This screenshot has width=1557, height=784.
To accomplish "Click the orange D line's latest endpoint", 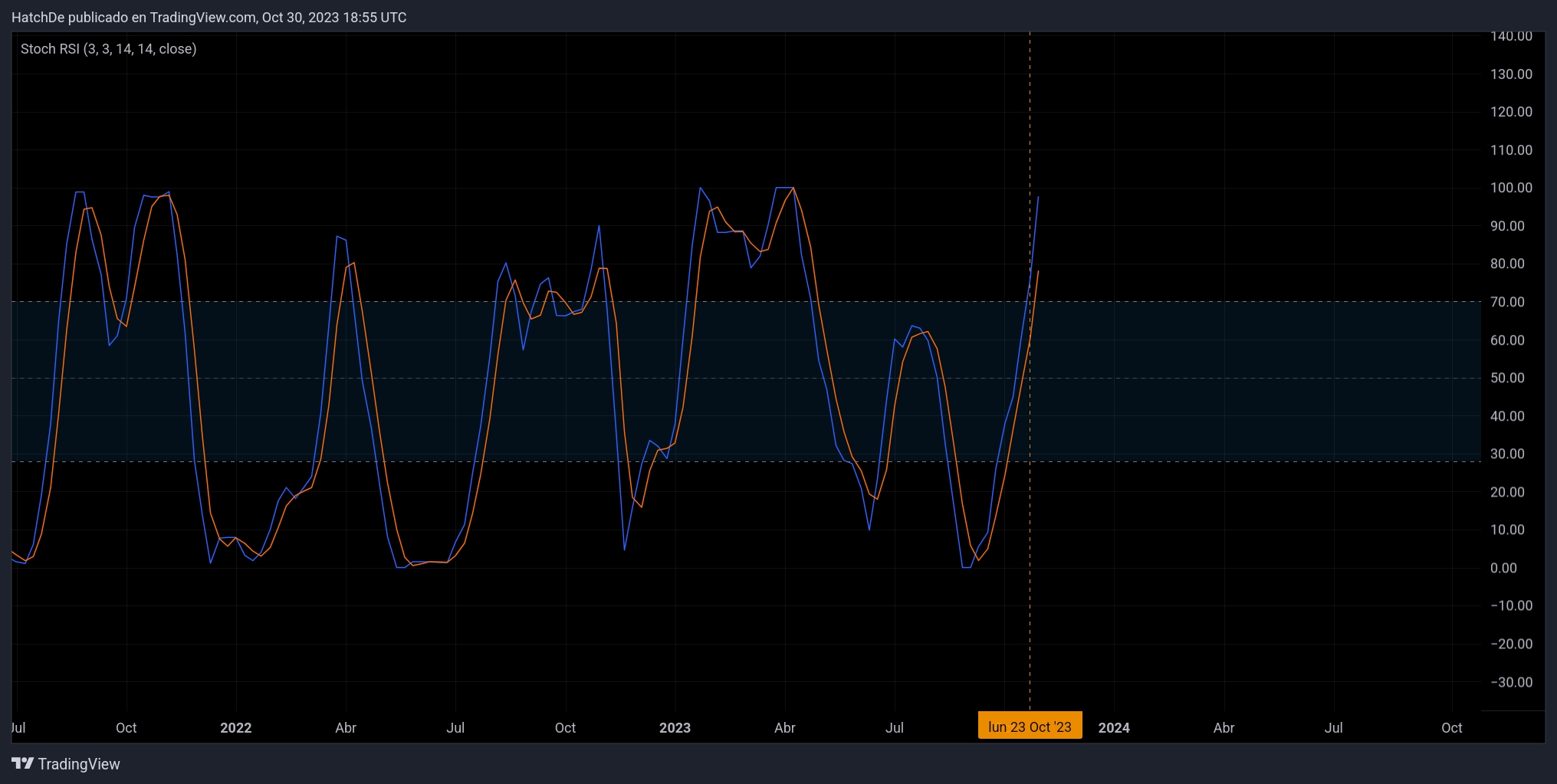I will pos(1038,271).
